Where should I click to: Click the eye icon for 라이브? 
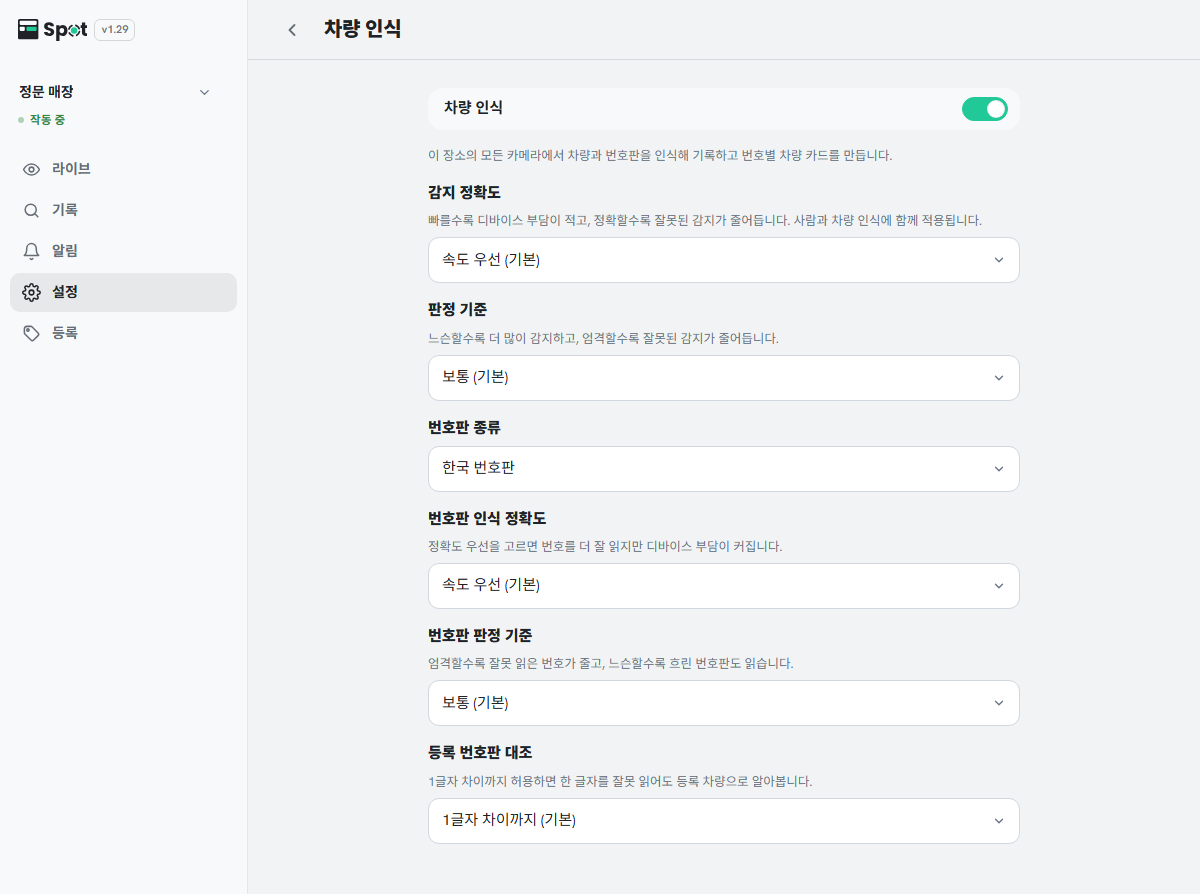pyautogui.click(x=32, y=169)
